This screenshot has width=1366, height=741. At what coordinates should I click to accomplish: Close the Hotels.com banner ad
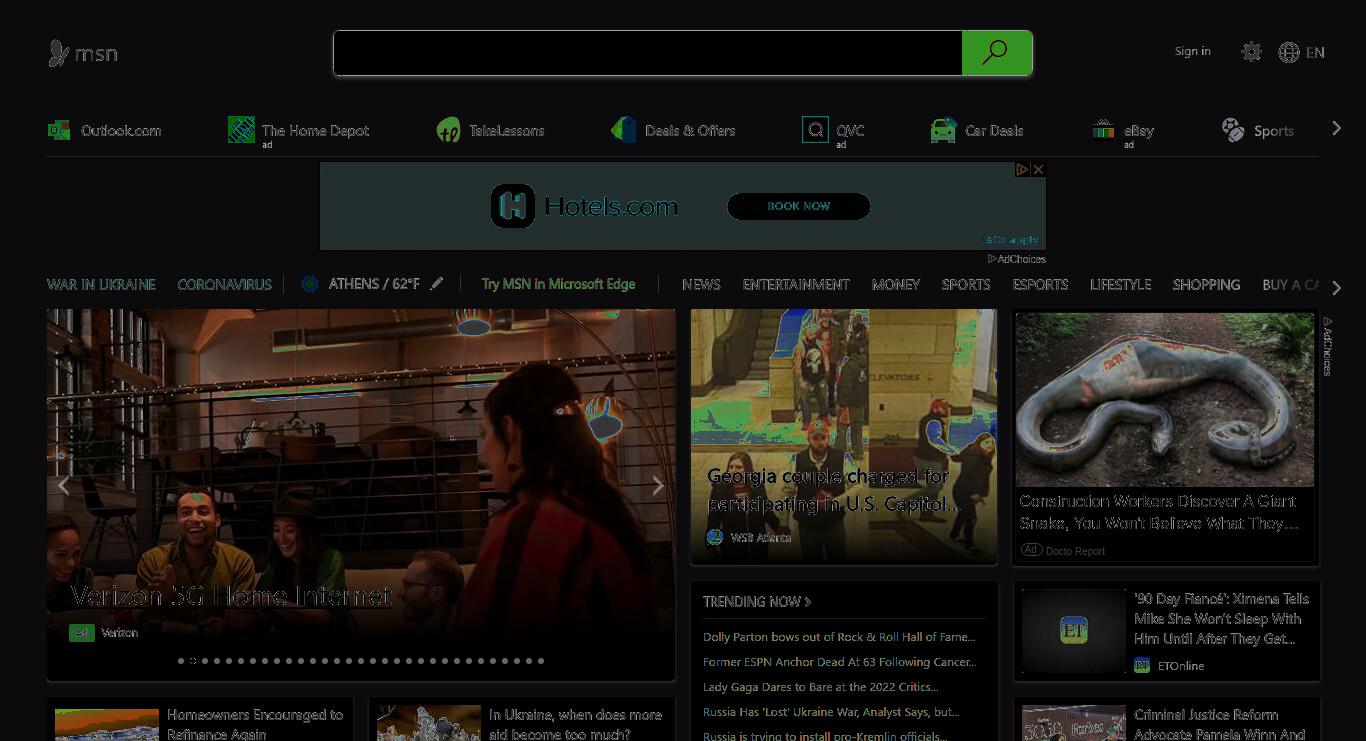pyautogui.click(x=1038, y=169)
